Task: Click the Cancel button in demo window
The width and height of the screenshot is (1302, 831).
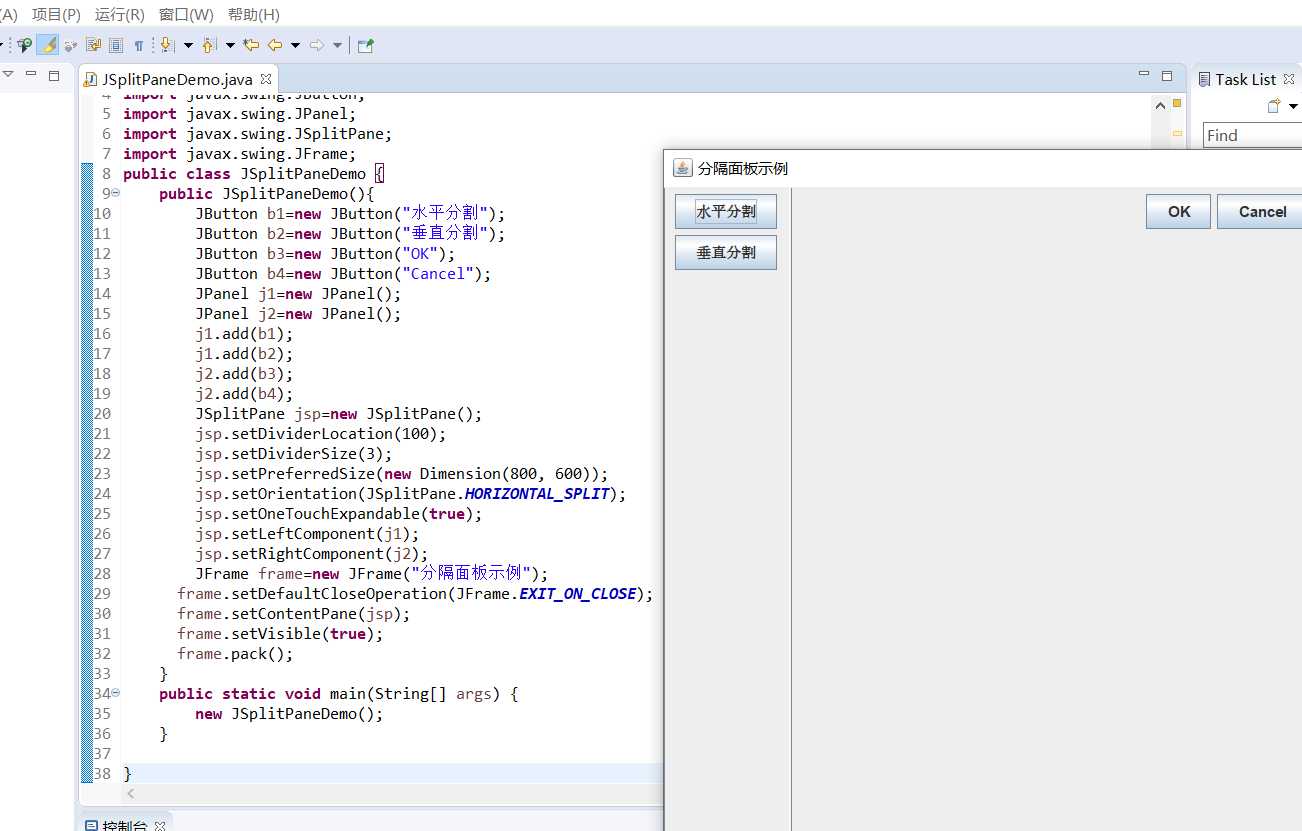Action: 1262,212
